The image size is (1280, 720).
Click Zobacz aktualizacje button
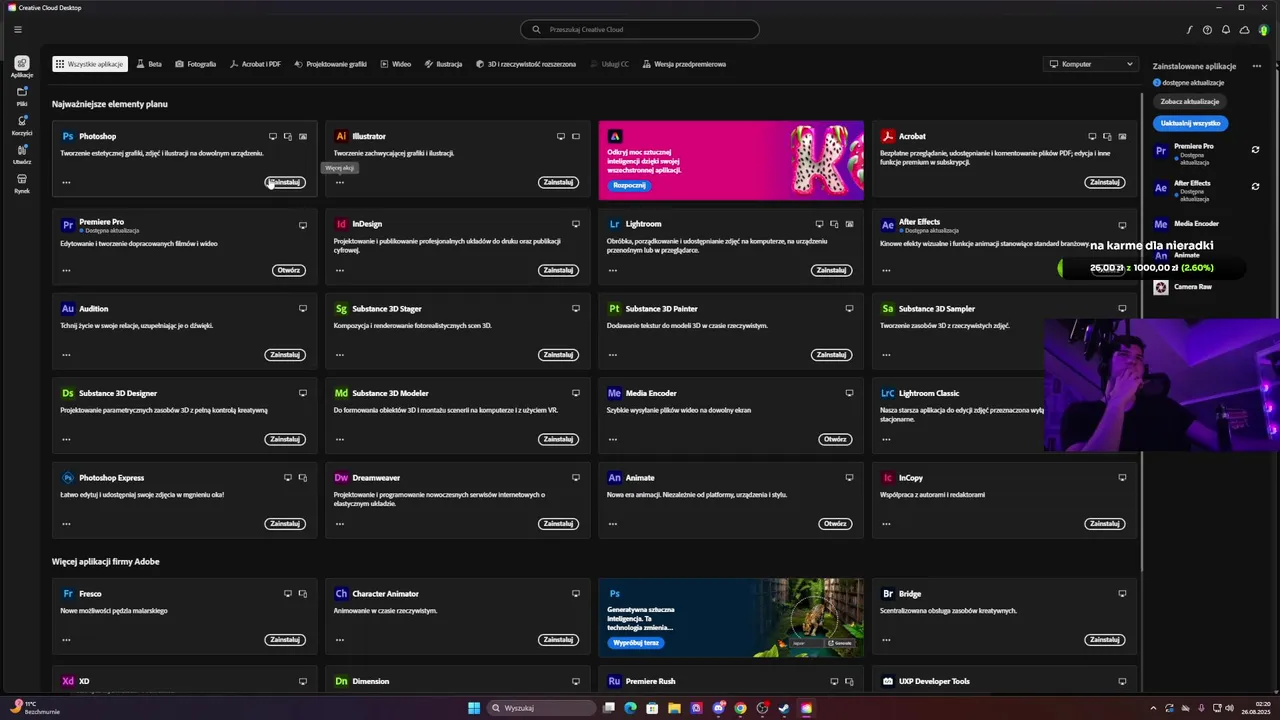tap(1190, 101)
